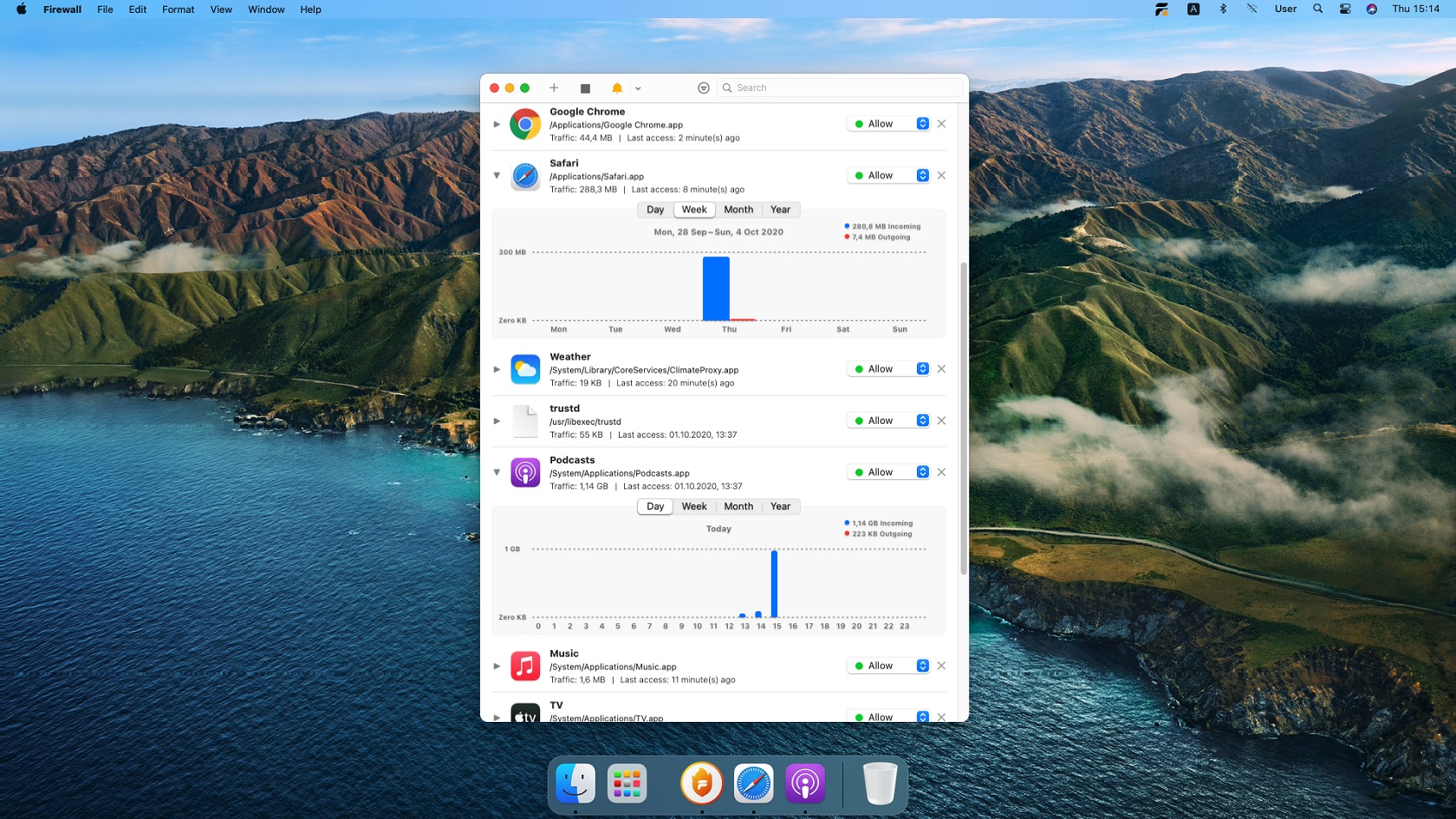Image resolution: width=1456 pixels, height=819 pixels.
Task: Expand the Google Chrome row
Action: 497,124
